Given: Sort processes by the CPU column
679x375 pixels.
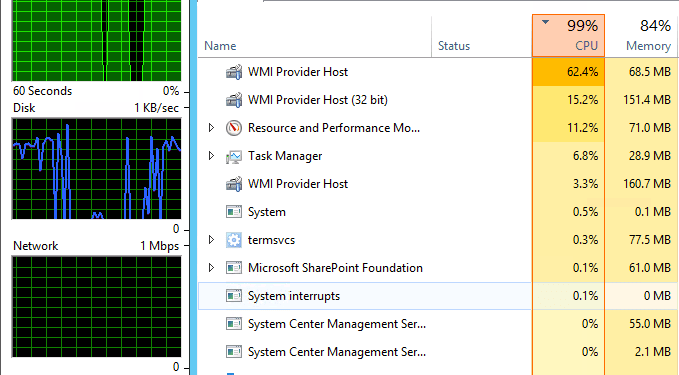Looking at the screenshot, I should [568, 36].
